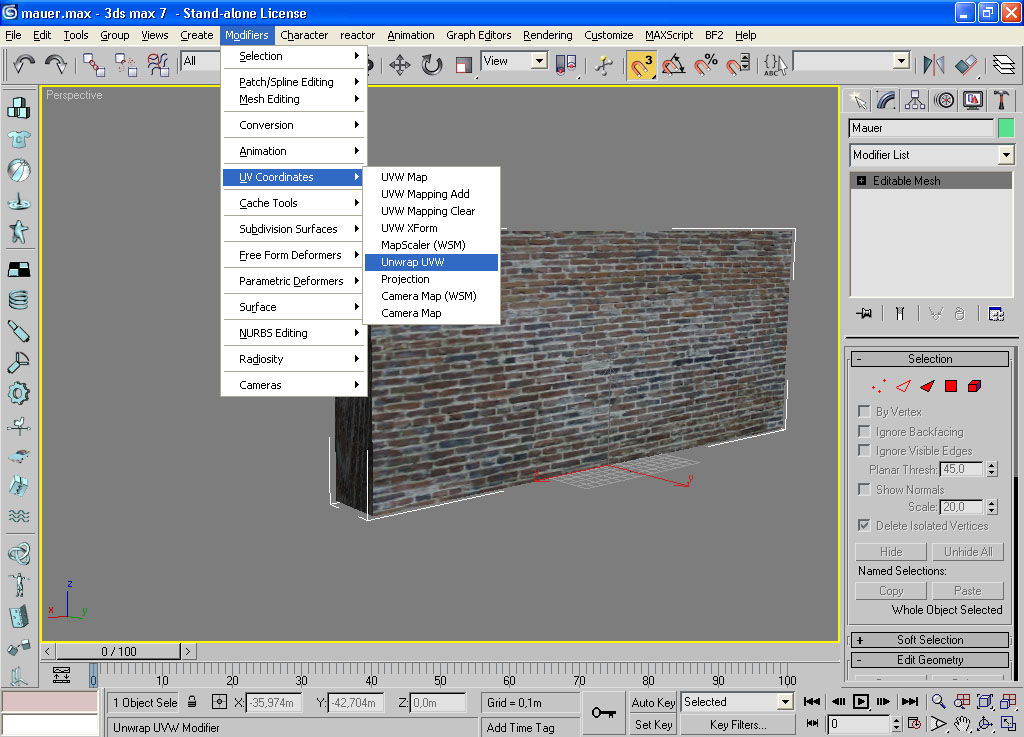Open the Hierarchy panel tab icon
This screenshot has width=1024, height=737.
pyautogui.click(x=914, y=100)
